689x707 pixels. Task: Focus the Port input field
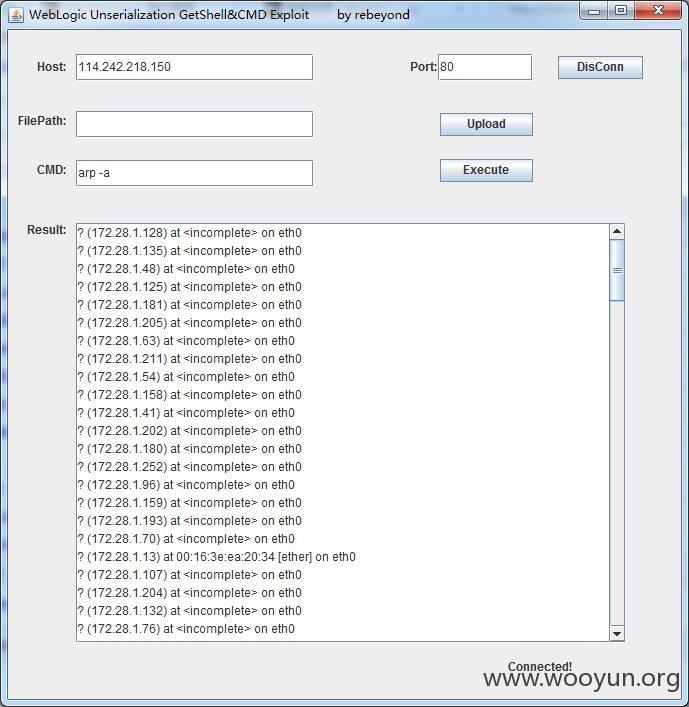(485, 67)
